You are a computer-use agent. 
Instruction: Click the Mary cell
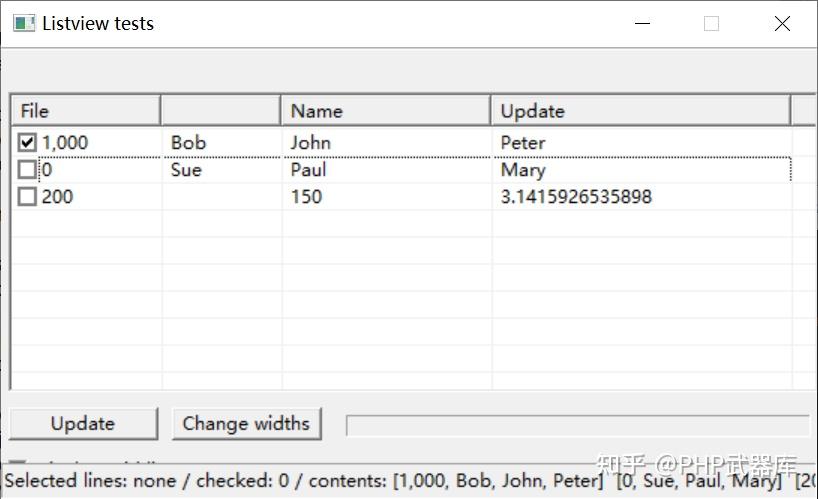(x=523, y=170)
